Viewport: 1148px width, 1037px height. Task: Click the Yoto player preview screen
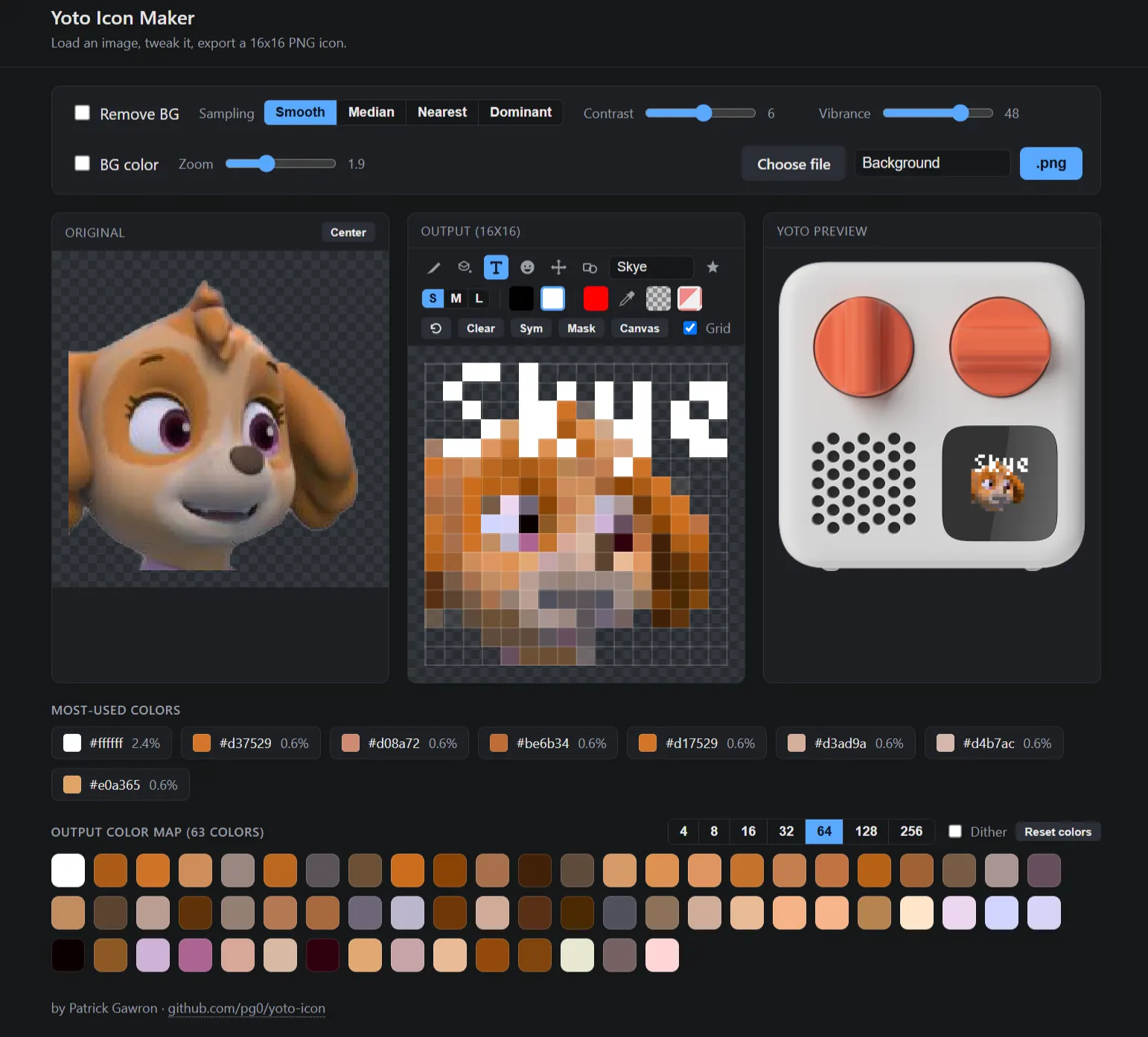pyautogui.click(x=999, y=483)
